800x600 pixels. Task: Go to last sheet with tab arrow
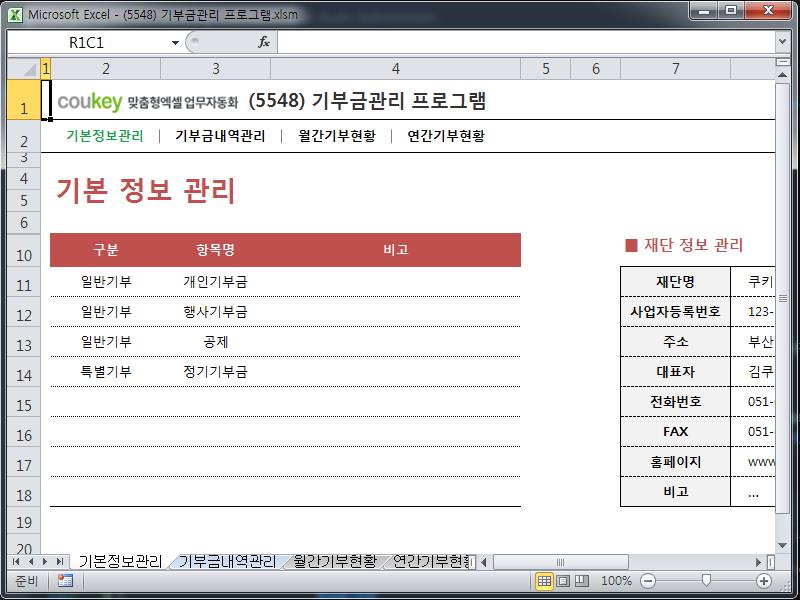[60, 562]
